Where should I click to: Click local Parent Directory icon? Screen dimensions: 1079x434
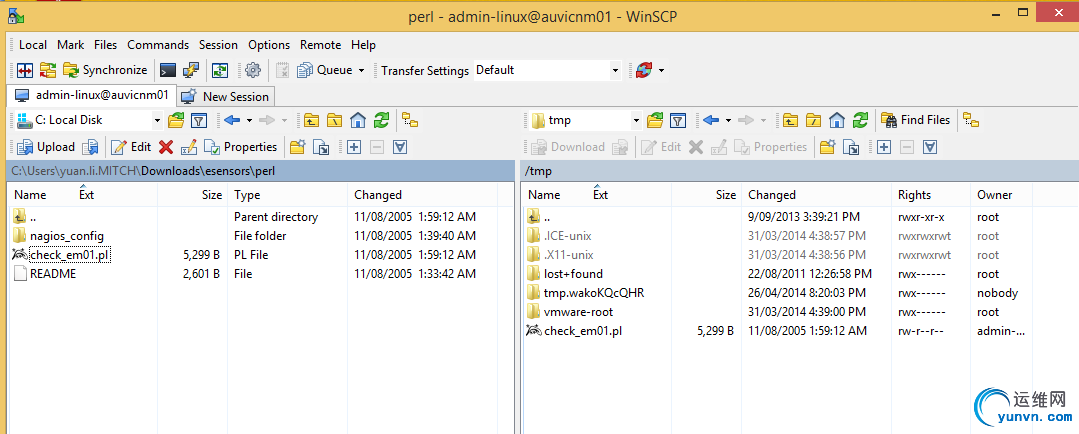[x=312, y=120]
